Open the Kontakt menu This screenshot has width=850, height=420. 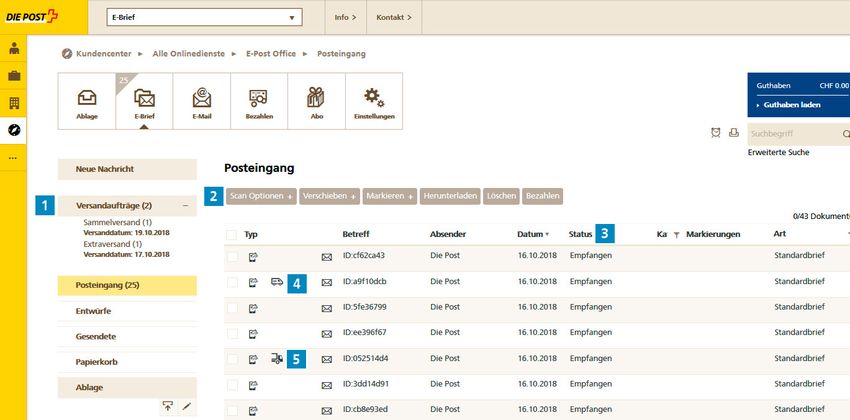[x=394, y=17]
